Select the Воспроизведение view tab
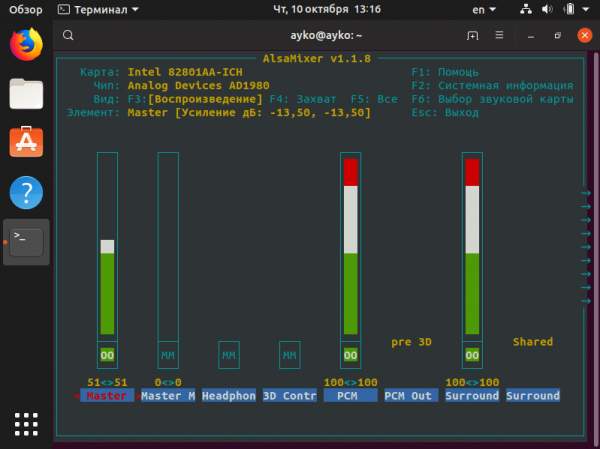Screen dimensions: 600x449 (205, 99)
